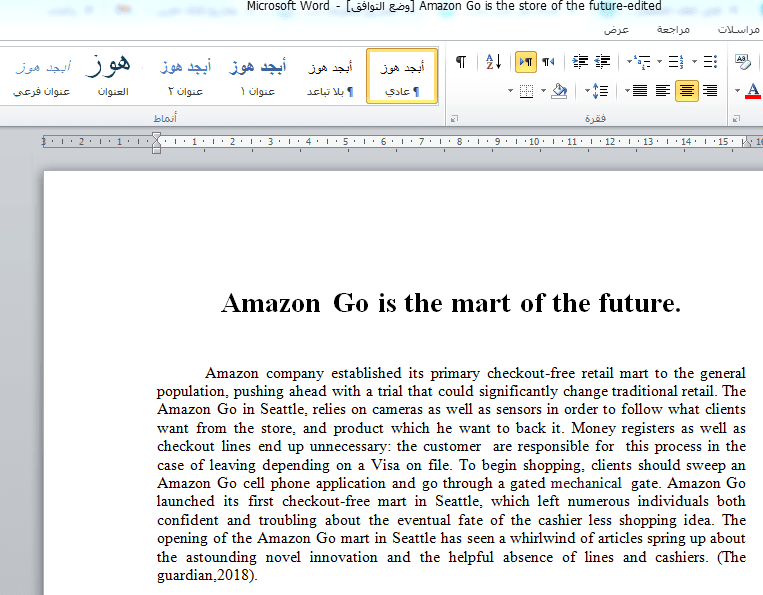The width and height of the screenshot is (763, 595).
Task: Click the first-line indent marker on ruler
Action: click(x=156, y=137)
